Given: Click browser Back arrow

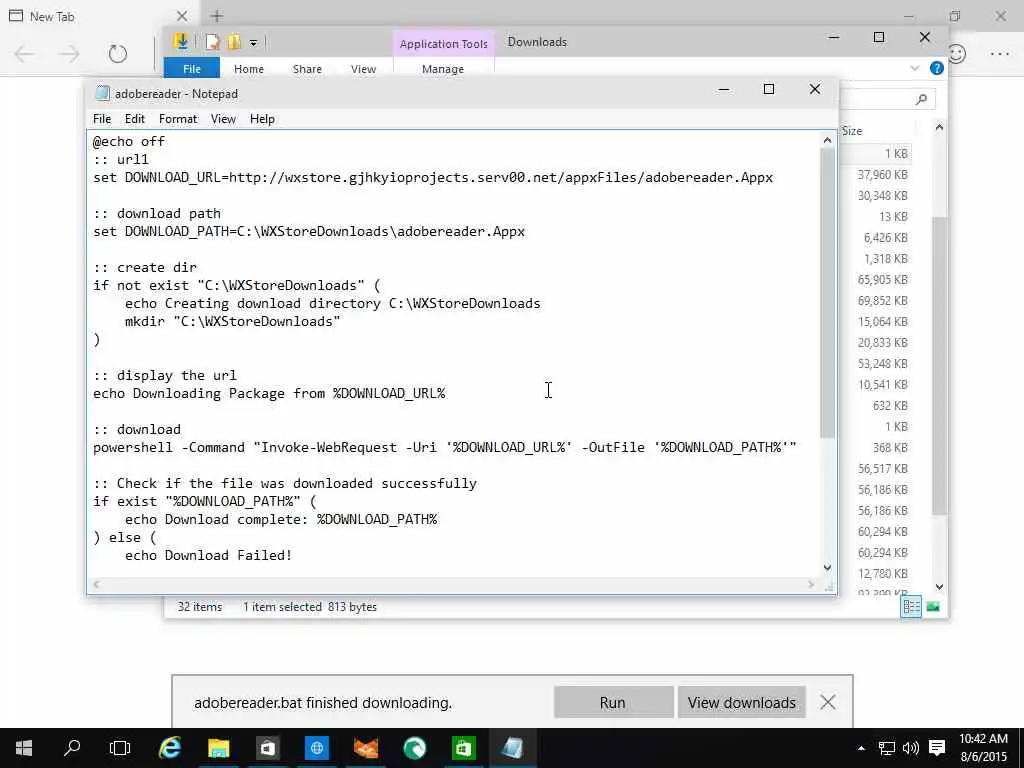Looking at the screenshot, I should coord(25,54).
